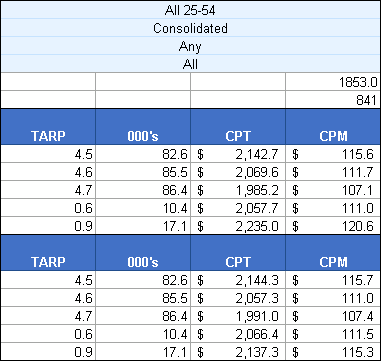
Task: Click 000's value 86.4 in 1,991.0 row
Action: coord(143,316)
